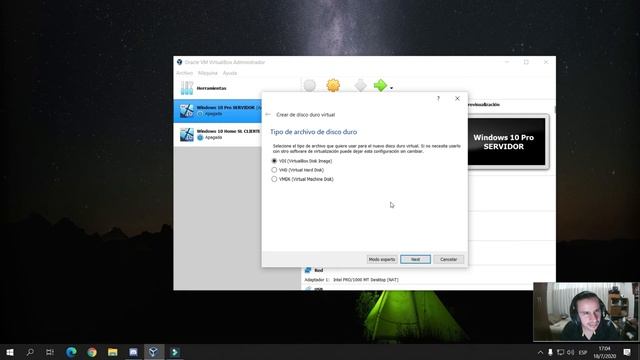This screenshot has height=360, width=640.
Task: Click the Nueva toolbar icon in VirtualBox
Action: pos(309,85)
